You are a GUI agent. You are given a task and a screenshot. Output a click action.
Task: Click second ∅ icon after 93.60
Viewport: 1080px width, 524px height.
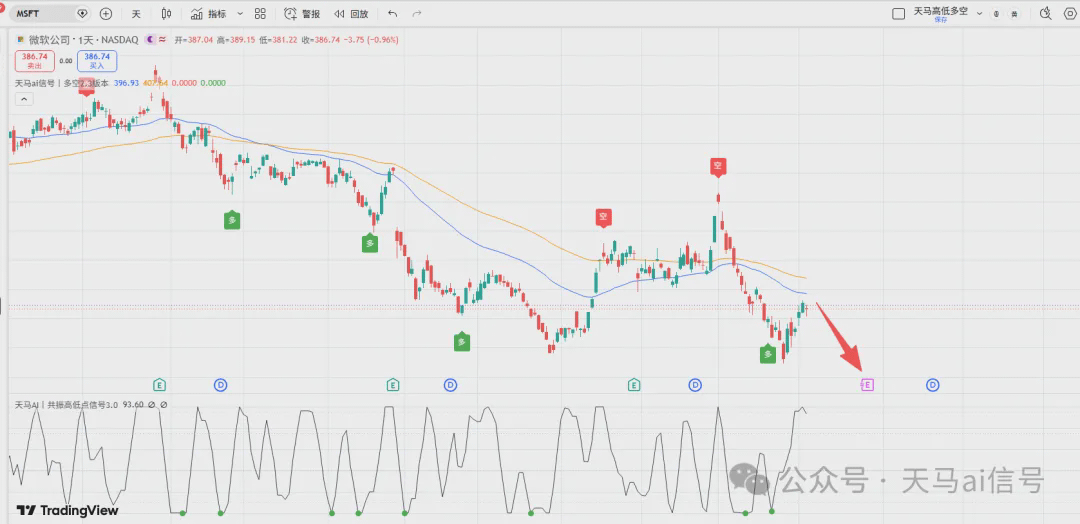[163, 405]
